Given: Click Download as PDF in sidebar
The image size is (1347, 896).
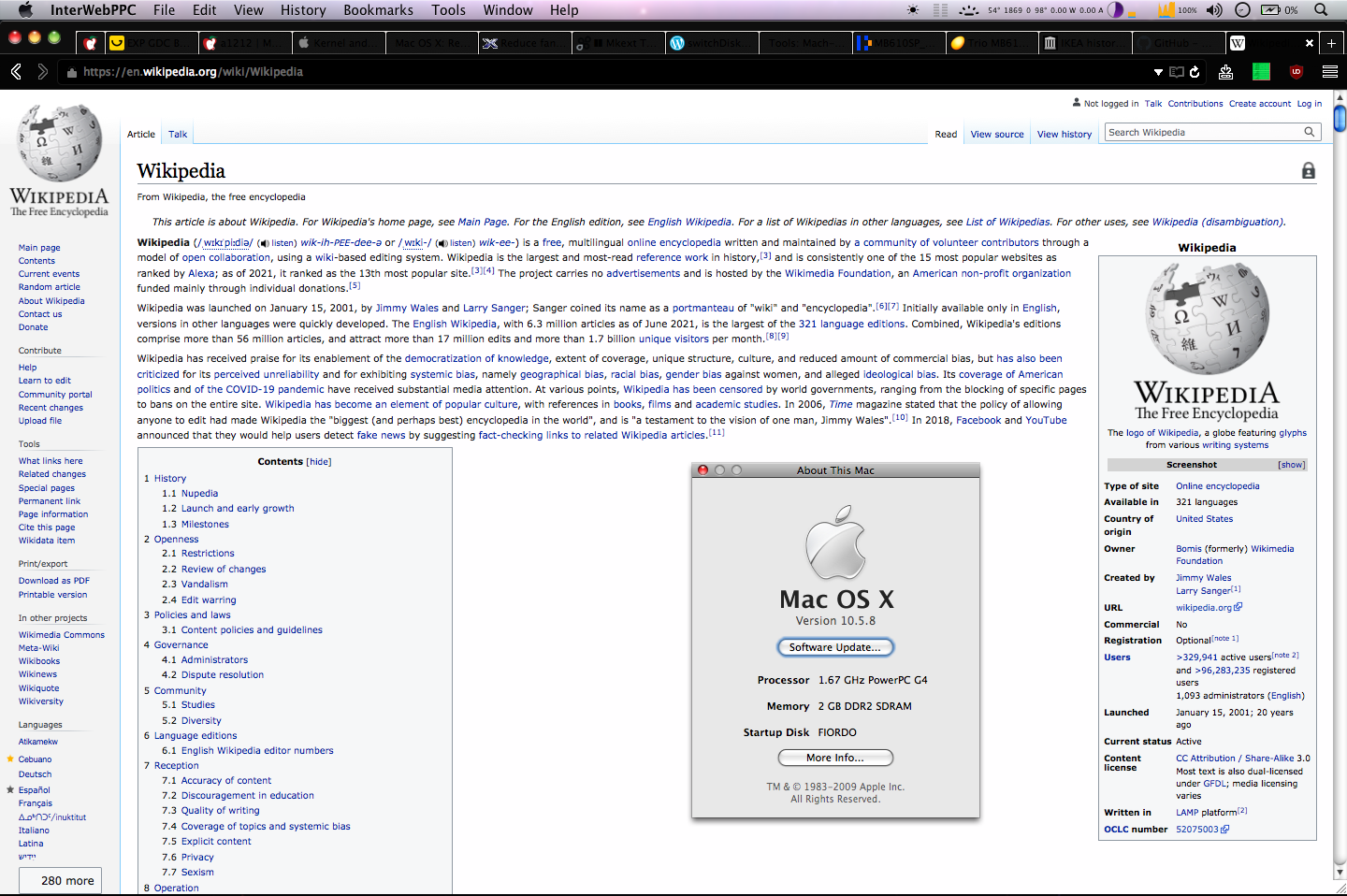Looking at the screenshot, I should click(x=54, y=581).
